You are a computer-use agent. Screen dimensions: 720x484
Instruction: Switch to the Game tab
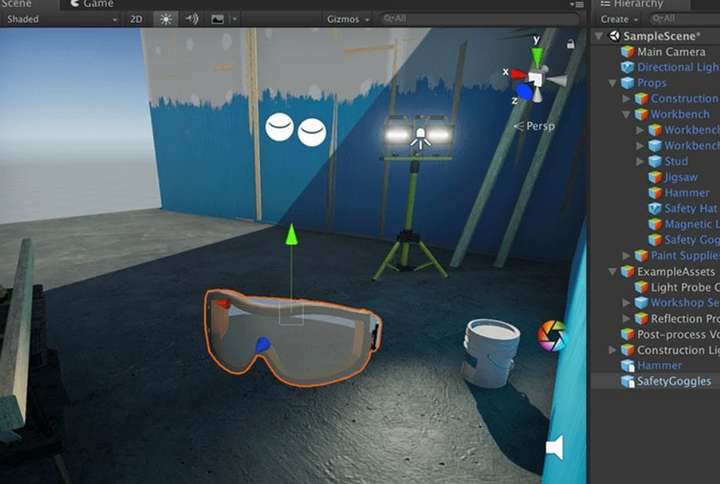tap(92, 4)
